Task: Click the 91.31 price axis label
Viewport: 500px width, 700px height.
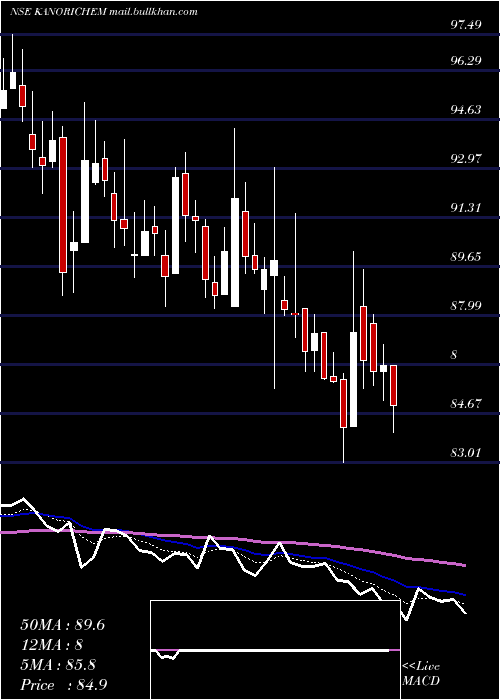Action: click(x=466, y=208)
